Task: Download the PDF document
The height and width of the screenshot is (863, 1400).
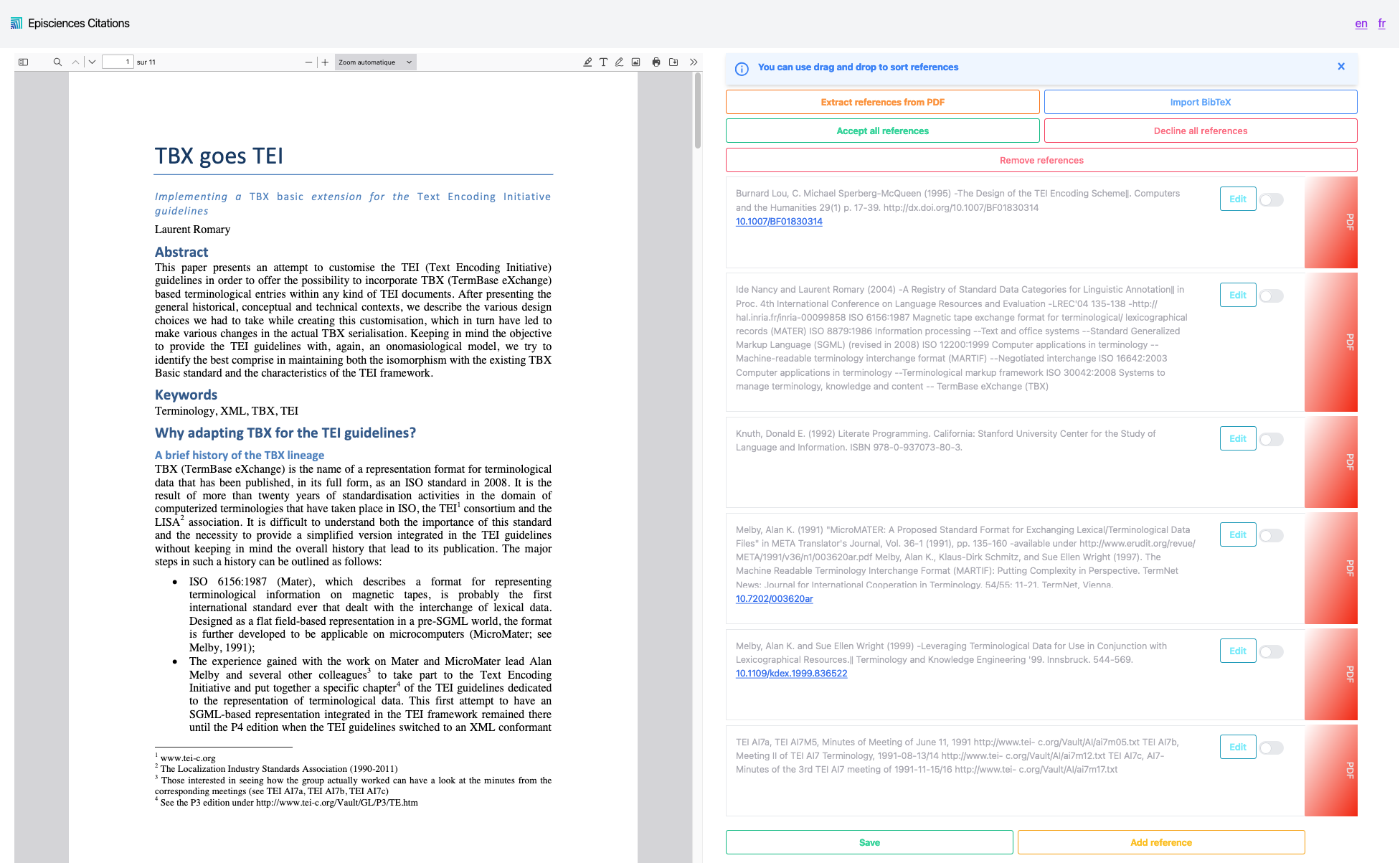Action: (673, 62)
